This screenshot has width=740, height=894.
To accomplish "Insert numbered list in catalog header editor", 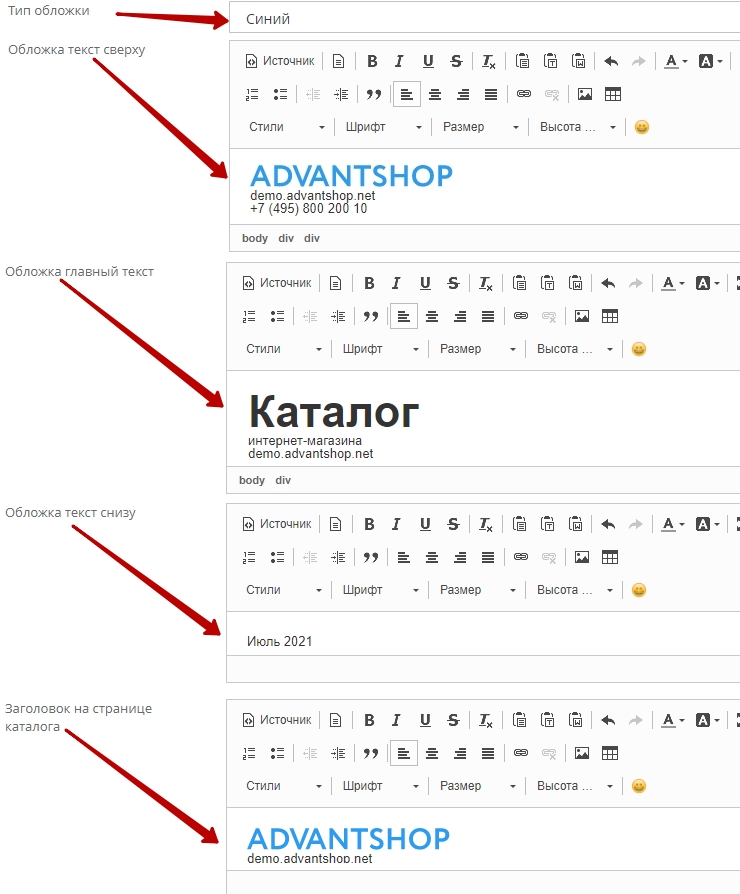I will coord(250,753).
